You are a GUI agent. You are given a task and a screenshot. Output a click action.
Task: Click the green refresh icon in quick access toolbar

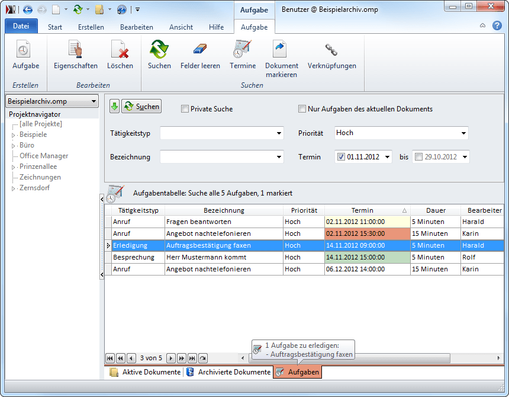(78, 10)
